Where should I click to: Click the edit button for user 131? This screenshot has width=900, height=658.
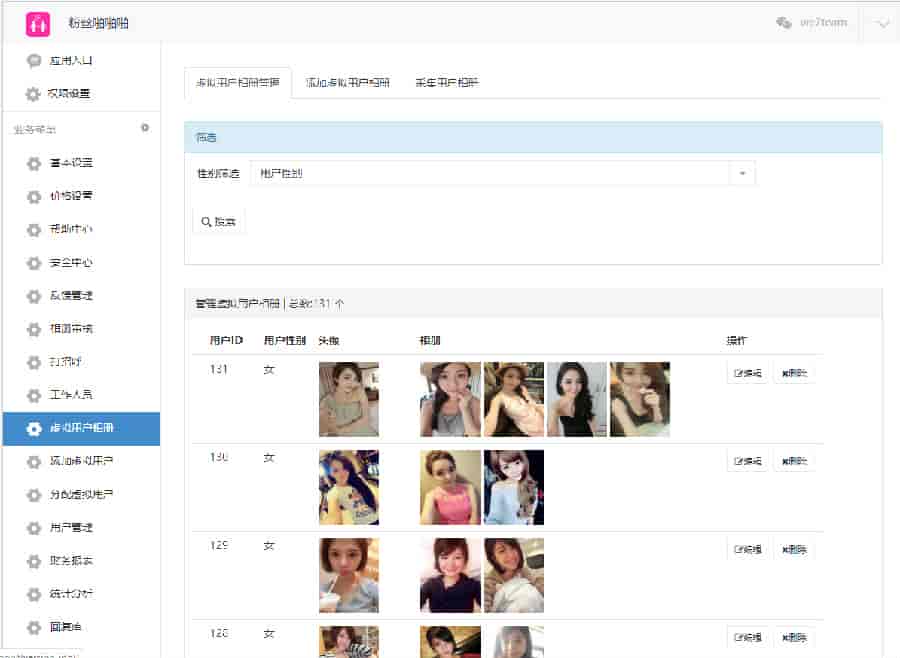(x=747, y=374)
